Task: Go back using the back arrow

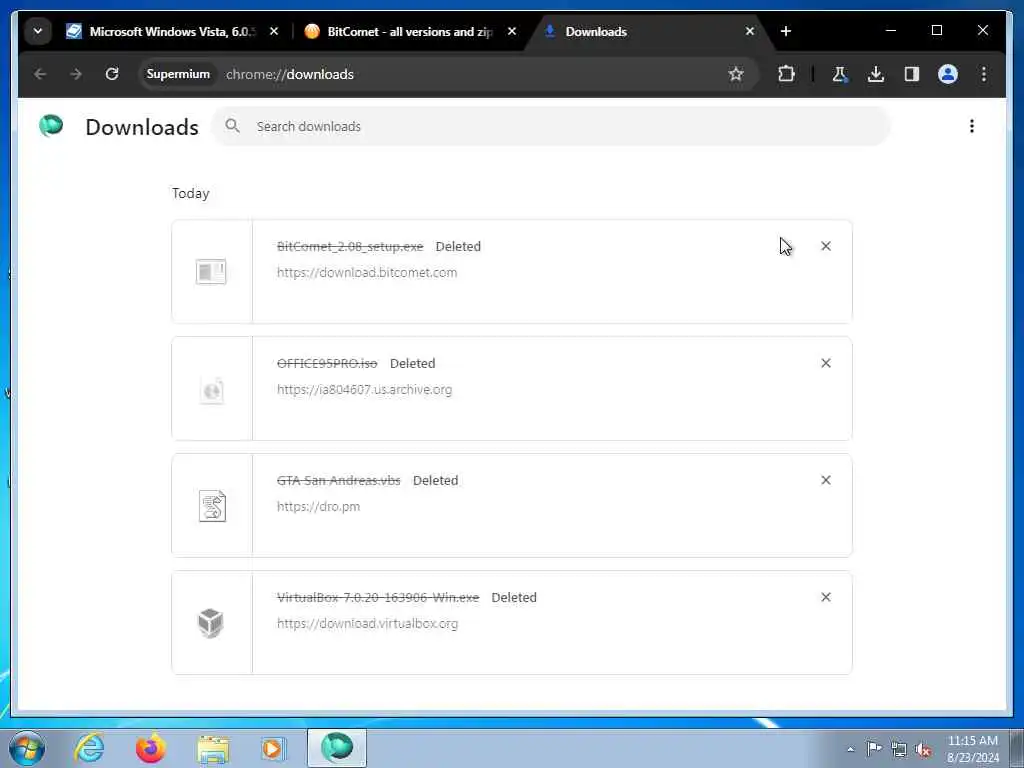Action: [40, 74]
